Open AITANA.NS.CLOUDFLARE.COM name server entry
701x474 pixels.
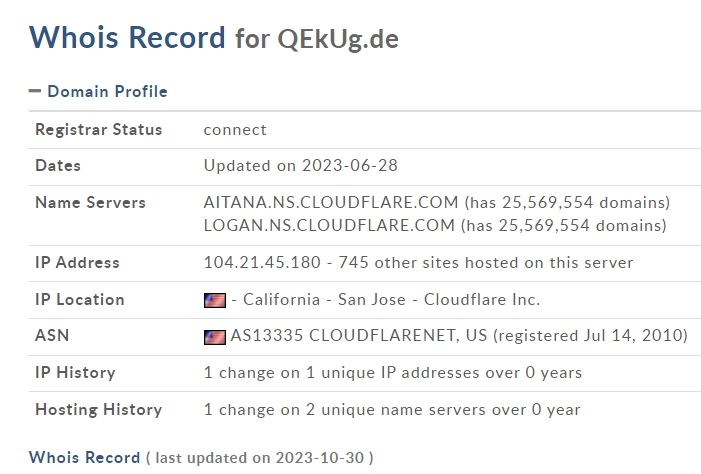(331, 203)
